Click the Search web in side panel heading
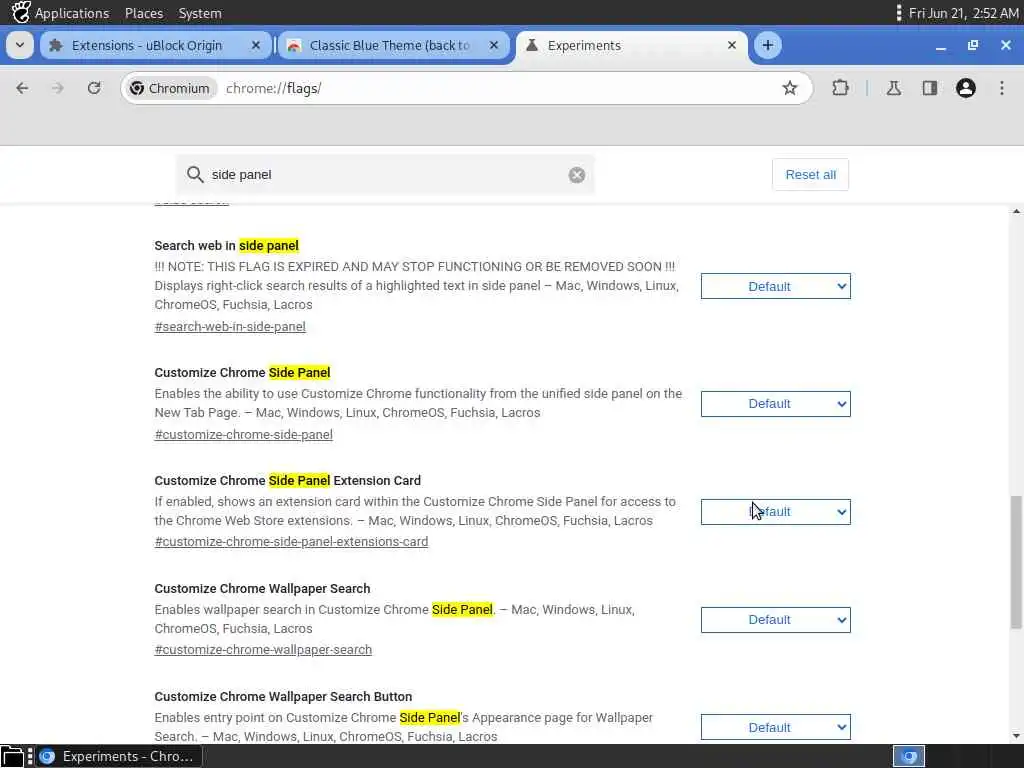1024x768 pixels. [227, 246]
